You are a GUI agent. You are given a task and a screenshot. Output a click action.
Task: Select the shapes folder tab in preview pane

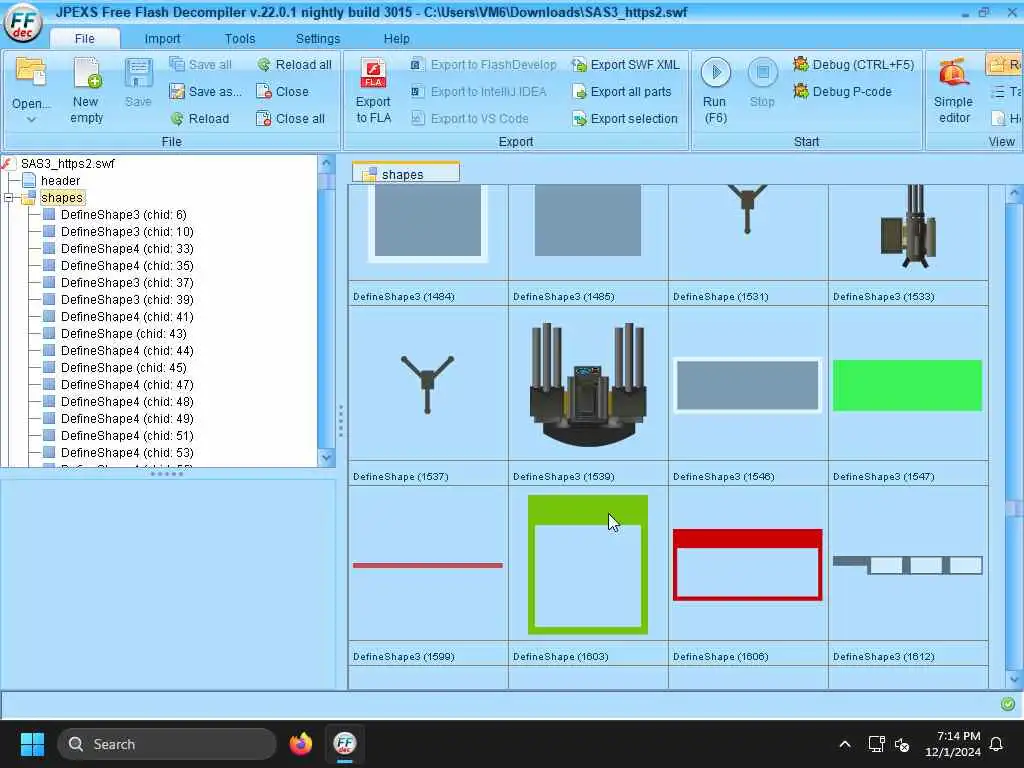coord(406,174)
